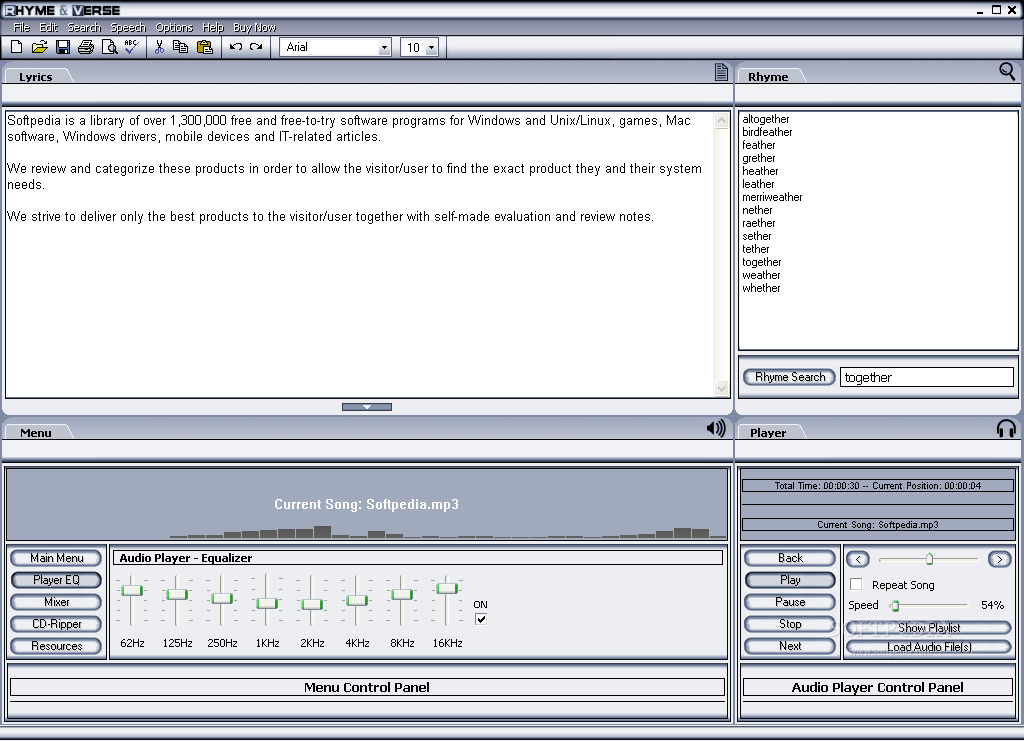Copy selection using the copy icon
This screenshot has height=741, width=1024.
180,47
